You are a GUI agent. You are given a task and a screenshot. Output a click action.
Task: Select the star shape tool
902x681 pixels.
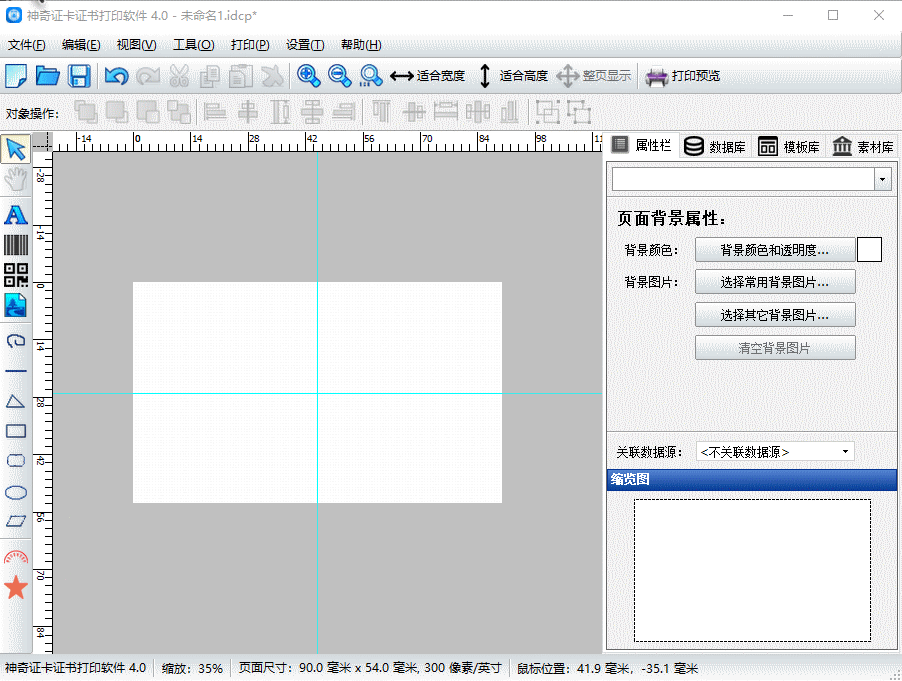coord(15,588)
